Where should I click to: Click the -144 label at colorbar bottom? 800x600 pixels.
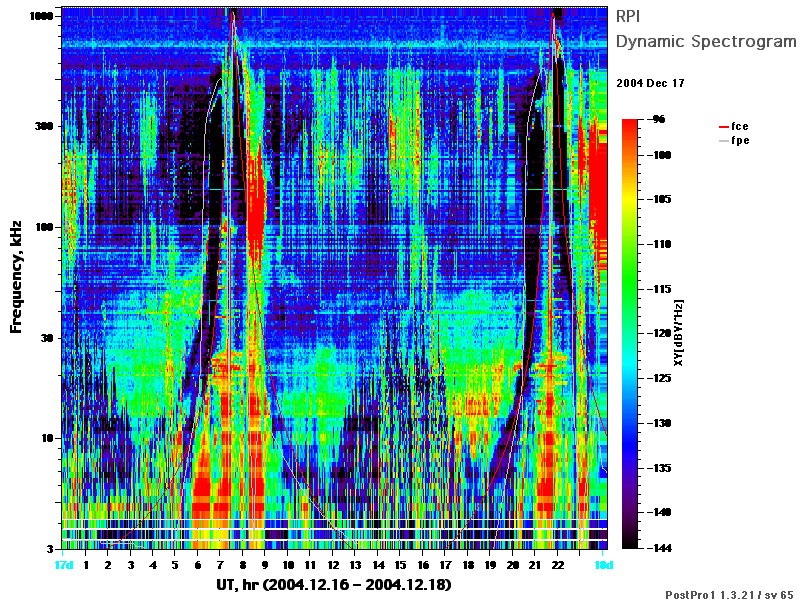tap(660, 548)
